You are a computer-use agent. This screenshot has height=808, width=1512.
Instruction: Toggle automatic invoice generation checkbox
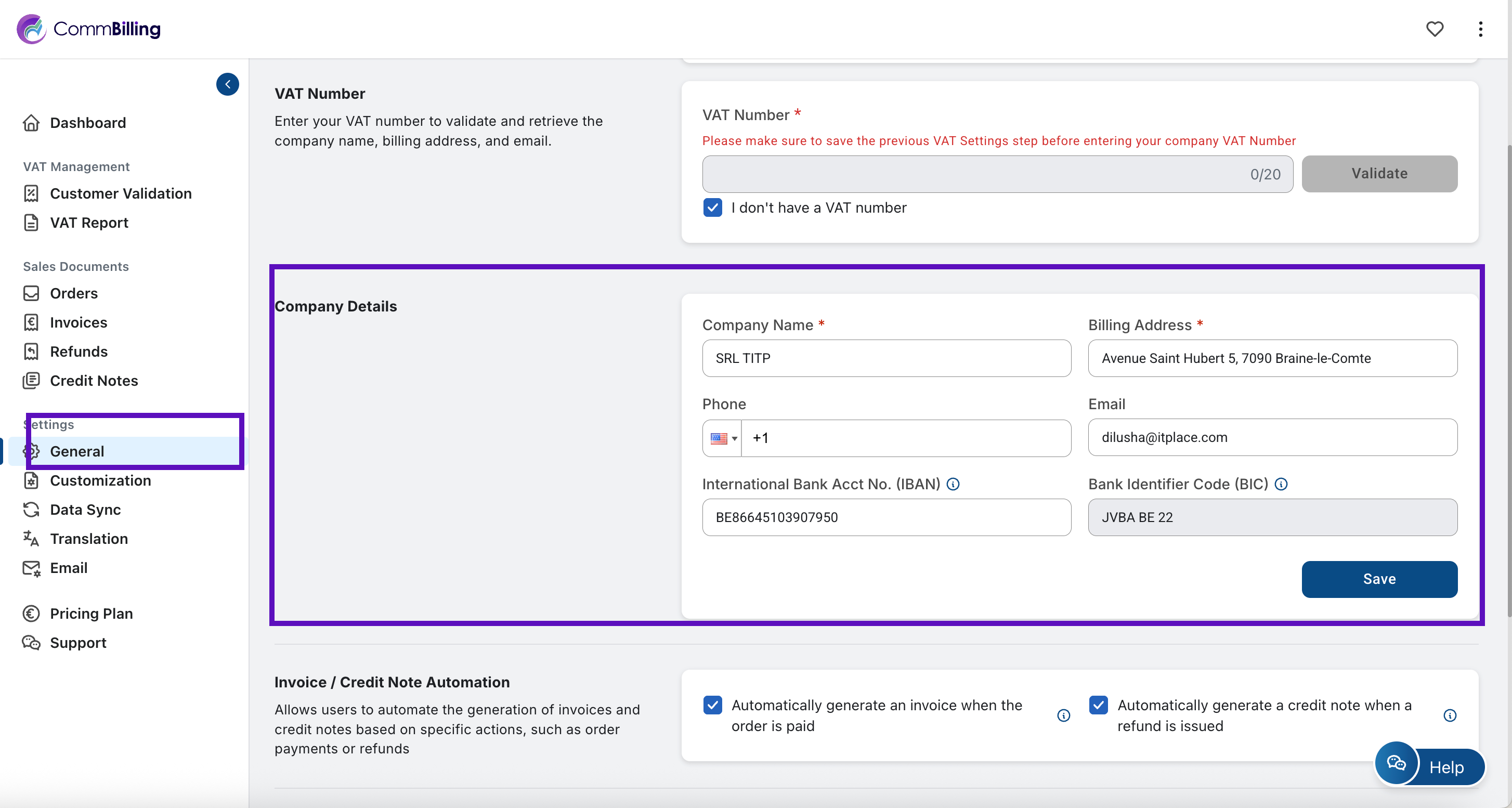712,705
